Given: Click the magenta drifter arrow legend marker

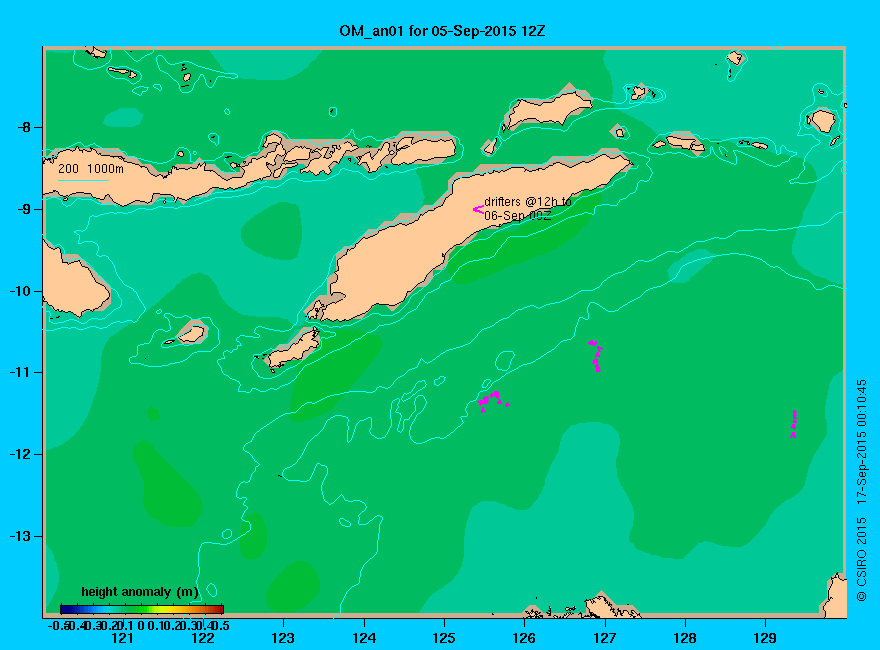Looking at the screenshot, I should click(478, 209).
